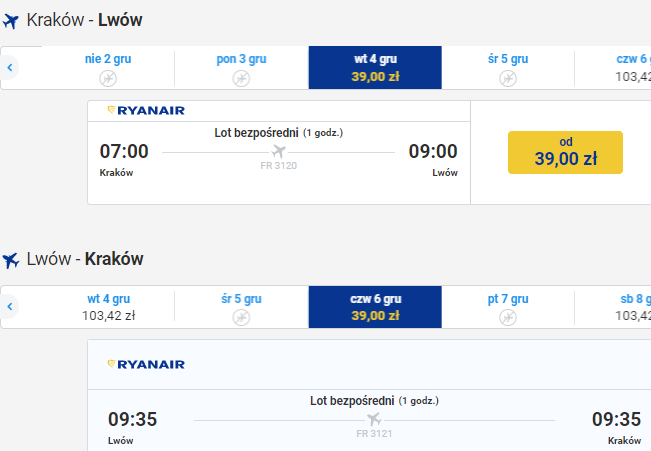Select the 09:35 Lwów to Kraków flight card
This screenshot has height=451, width=651.
(x=369, y=395)
